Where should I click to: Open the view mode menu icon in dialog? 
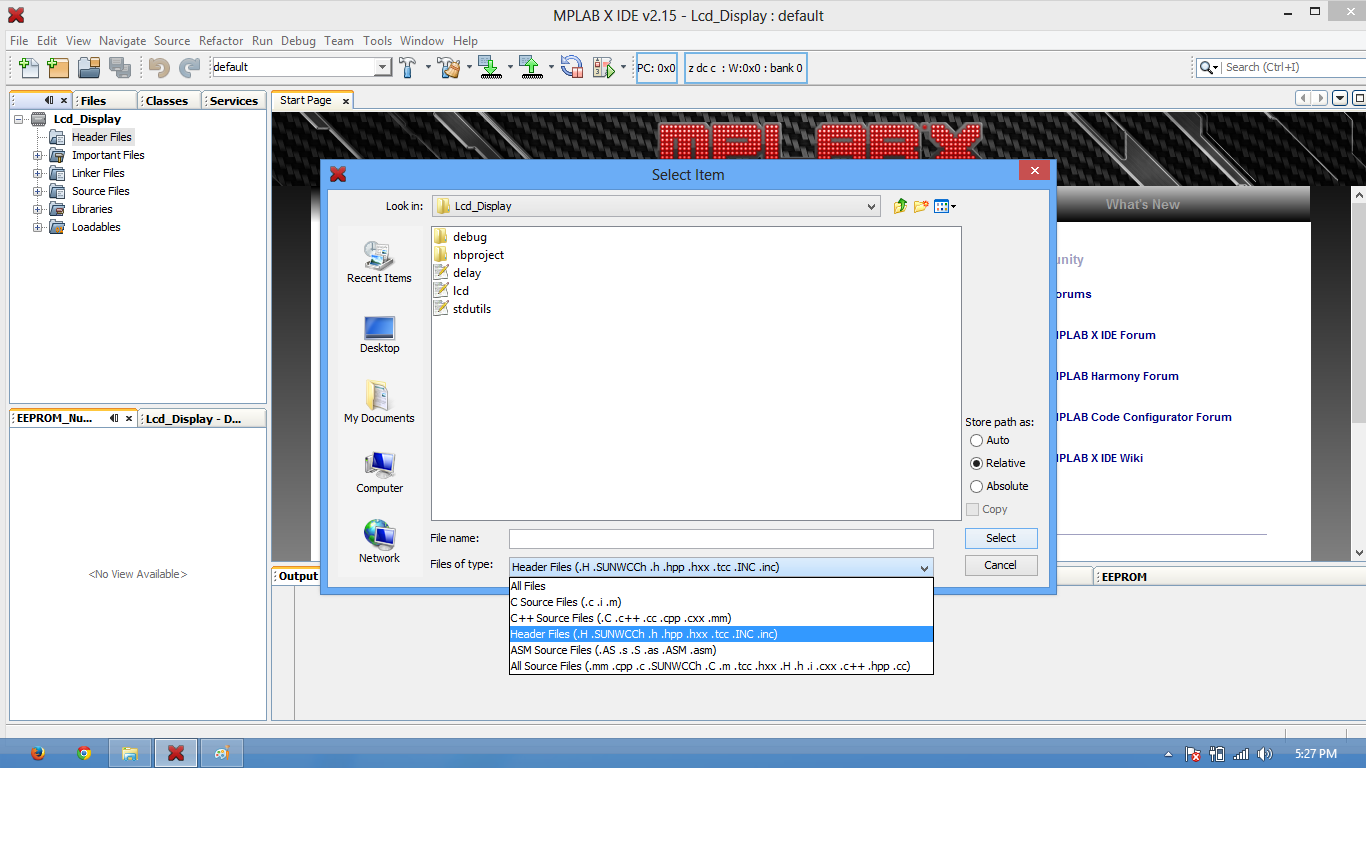[945, 206]
